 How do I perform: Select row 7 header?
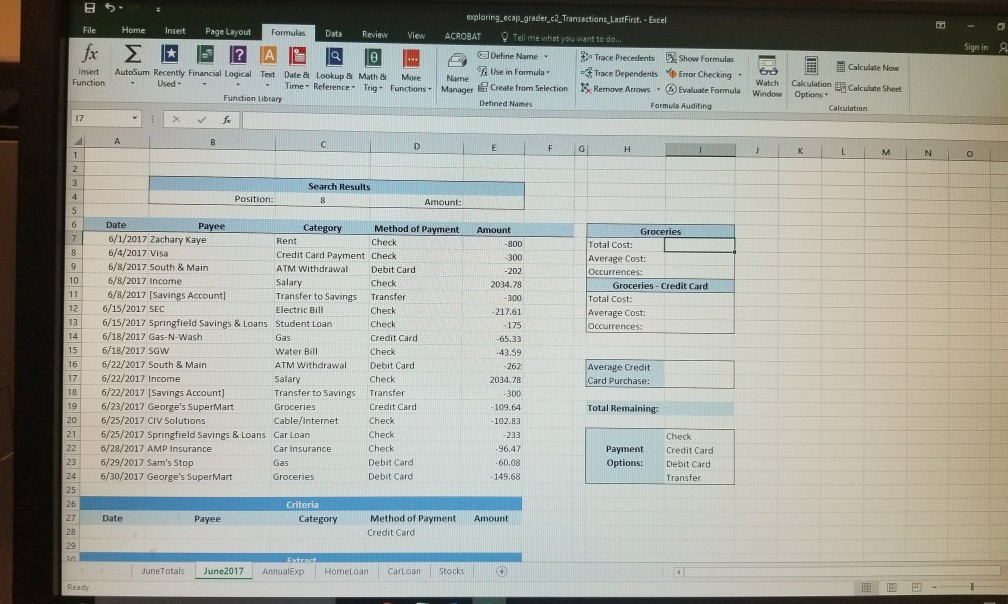click(74, 238)
